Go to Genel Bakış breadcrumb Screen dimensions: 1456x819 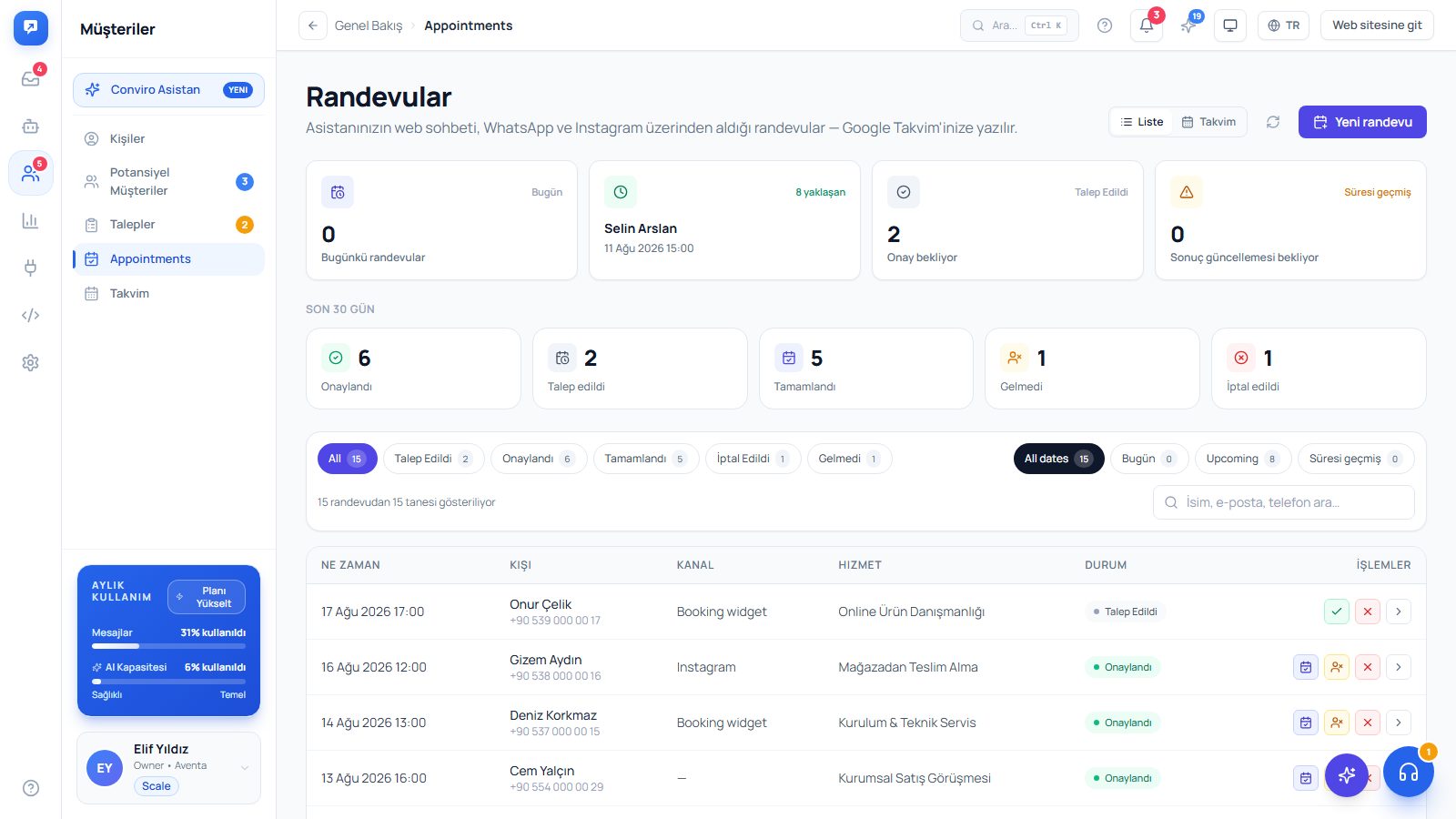tap(369, 25)
